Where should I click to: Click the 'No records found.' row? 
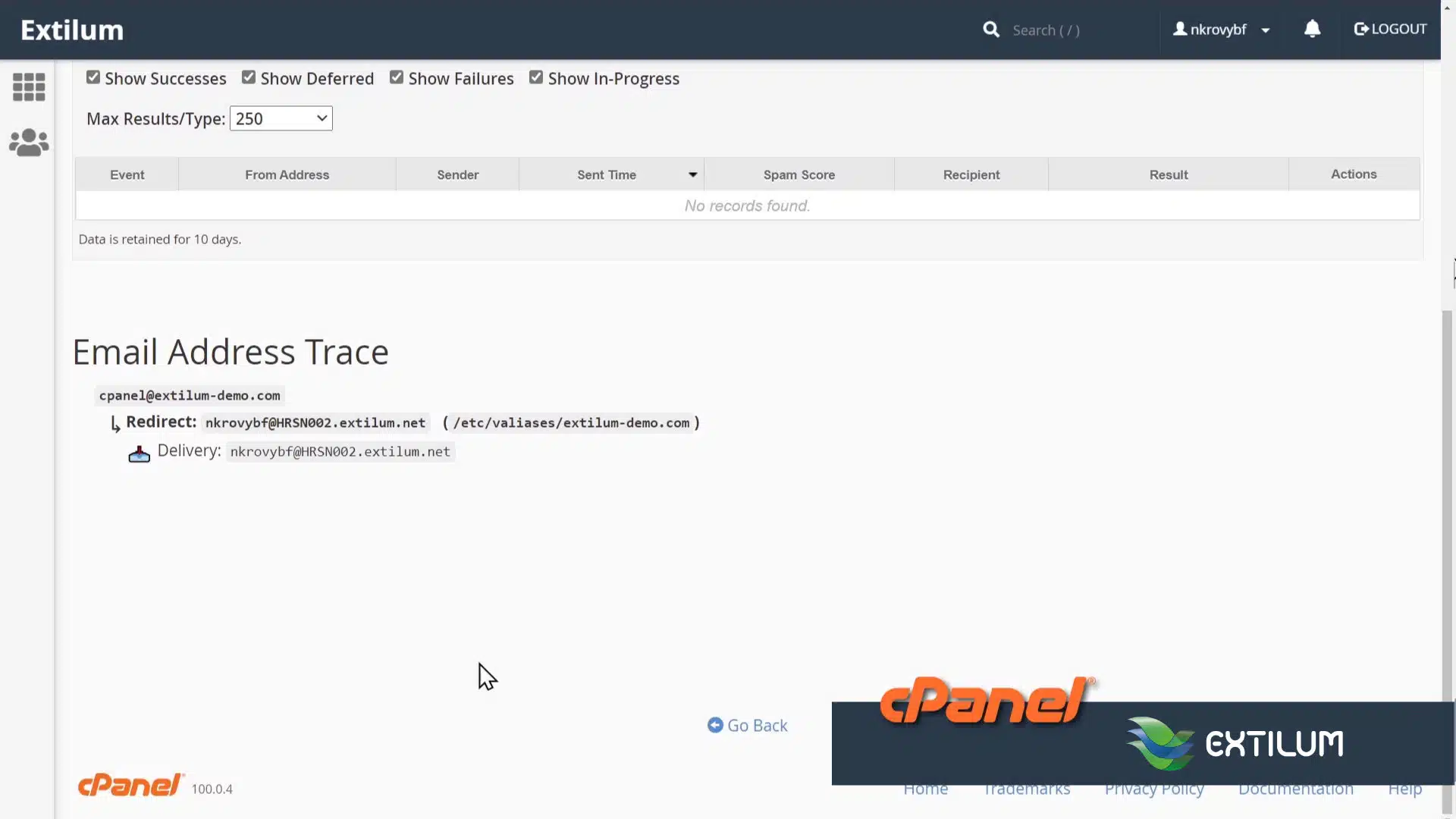click(748, 206)
